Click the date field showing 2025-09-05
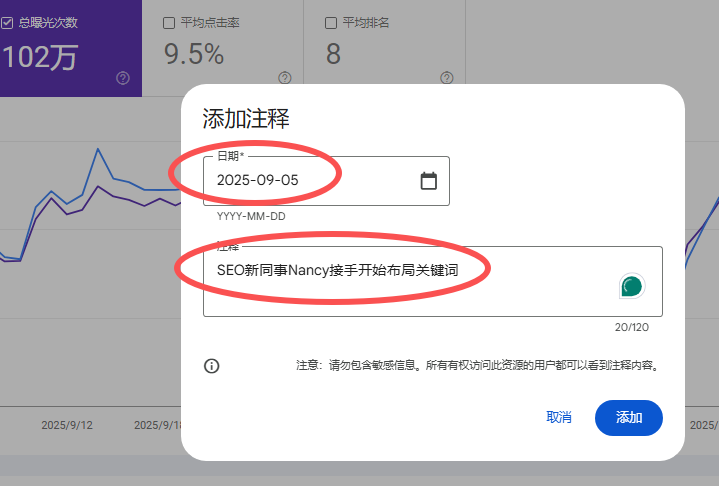This screenshot has width=719, height=486. point(326,181)
